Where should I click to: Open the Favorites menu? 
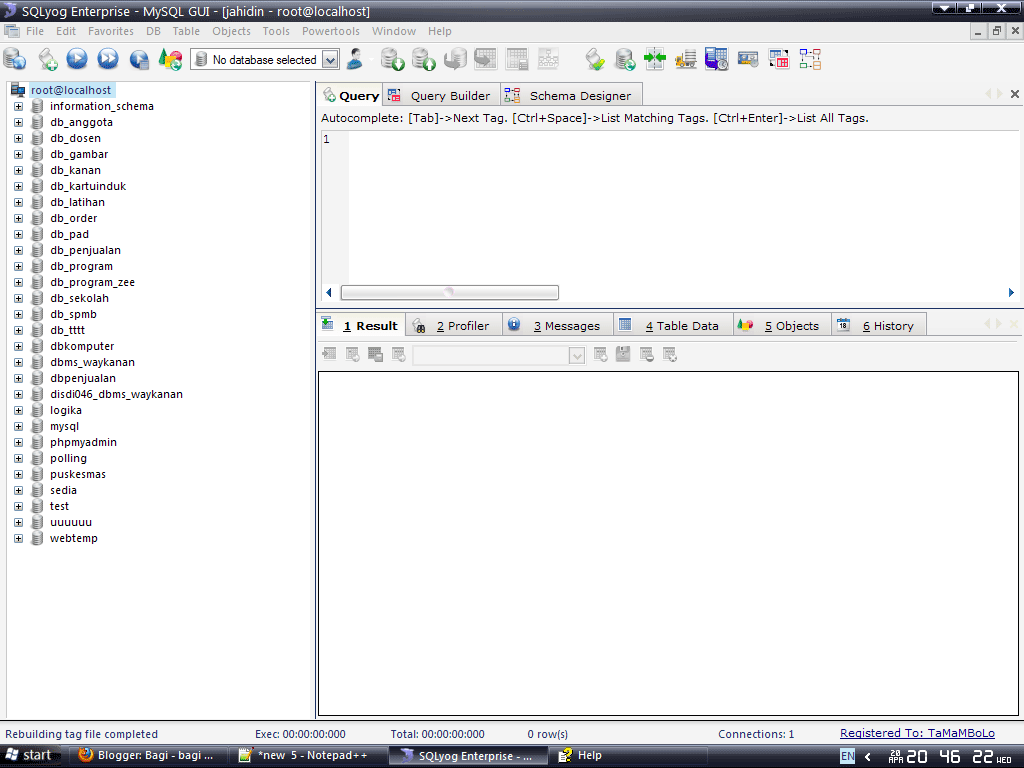coord(110,31)
